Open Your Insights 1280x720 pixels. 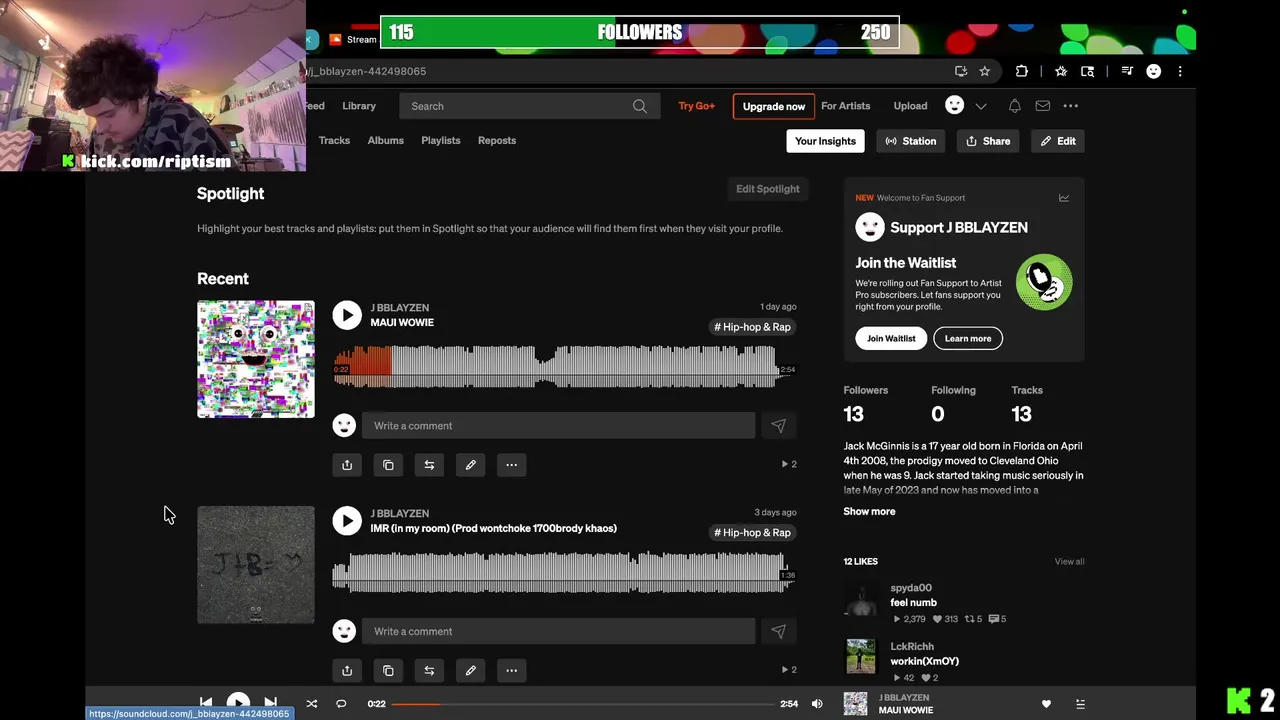tap(825, 141)
